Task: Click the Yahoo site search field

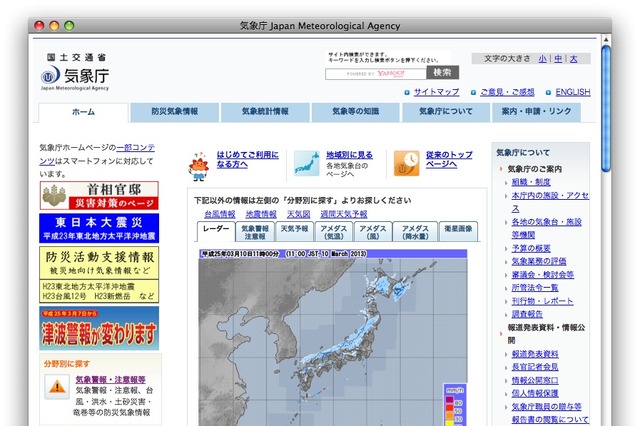Action: 376,74
